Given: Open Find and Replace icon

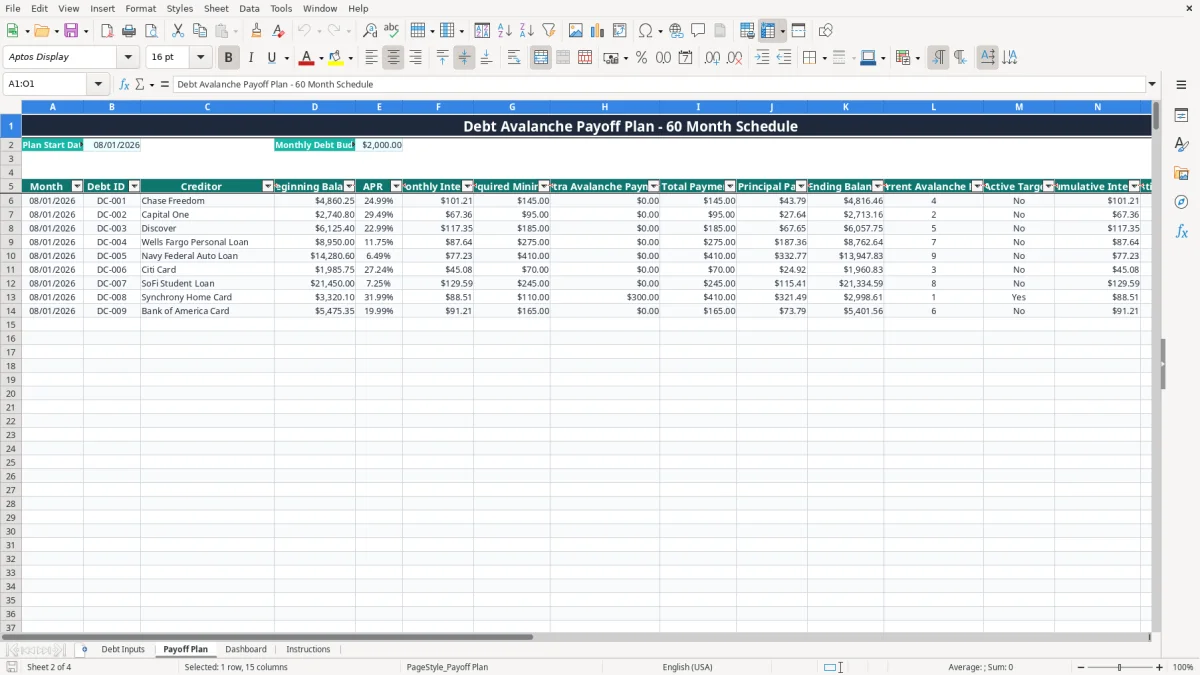Looking at the screenshot, I should tap(370, 31).
